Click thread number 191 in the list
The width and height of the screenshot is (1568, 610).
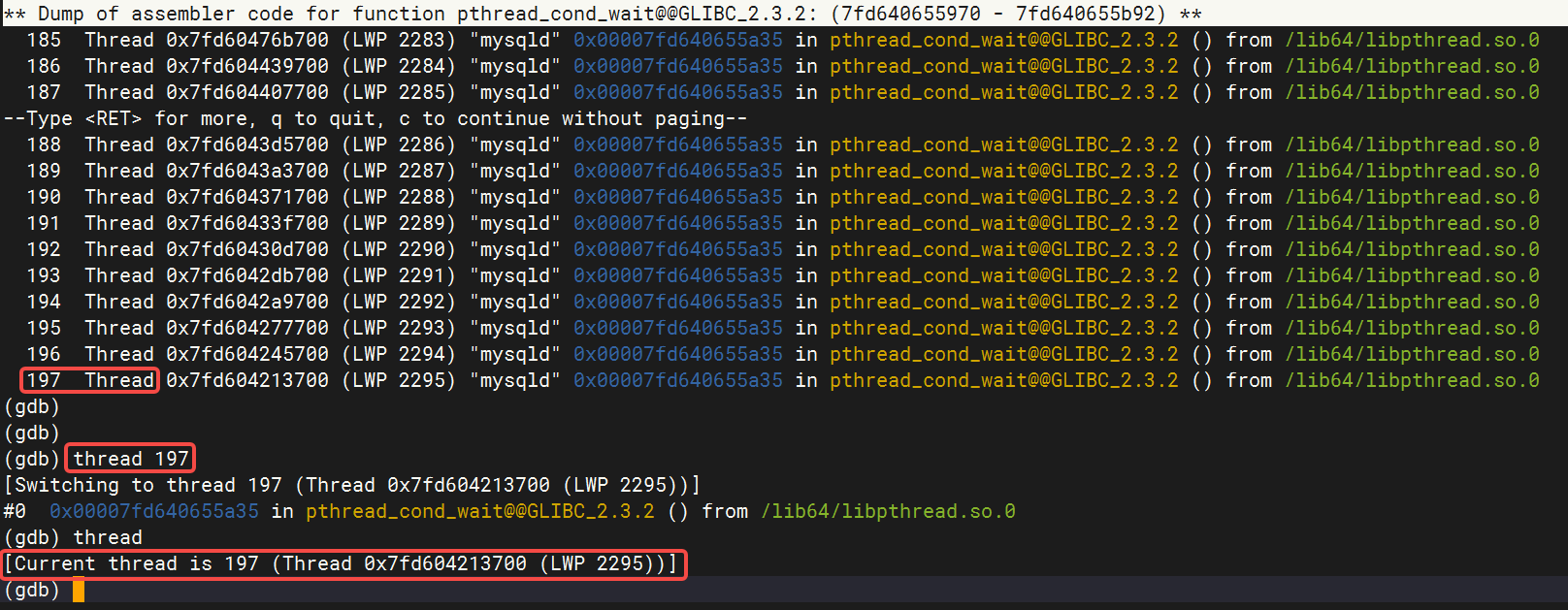coord(44,223)
